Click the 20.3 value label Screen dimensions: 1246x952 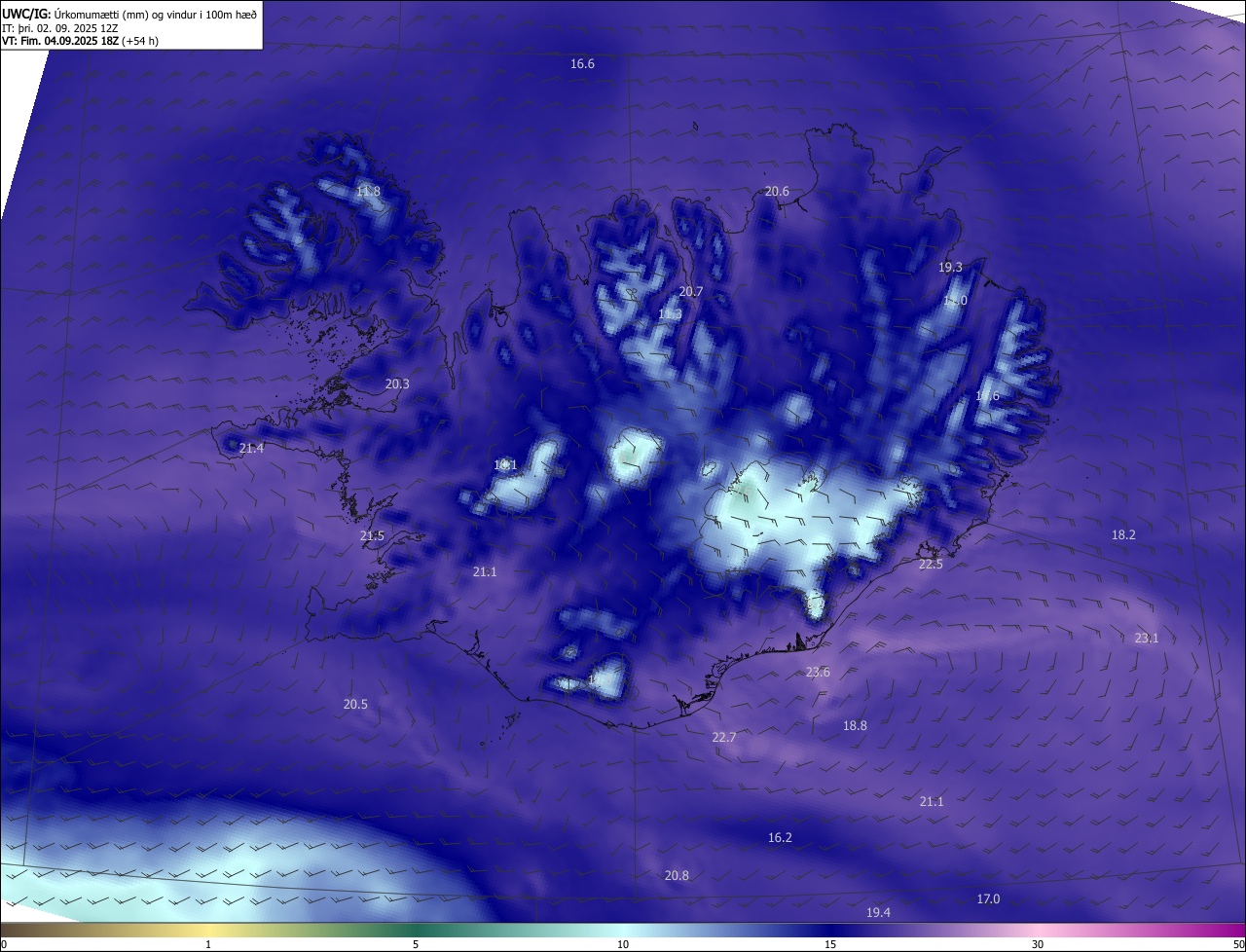(397, 384)
